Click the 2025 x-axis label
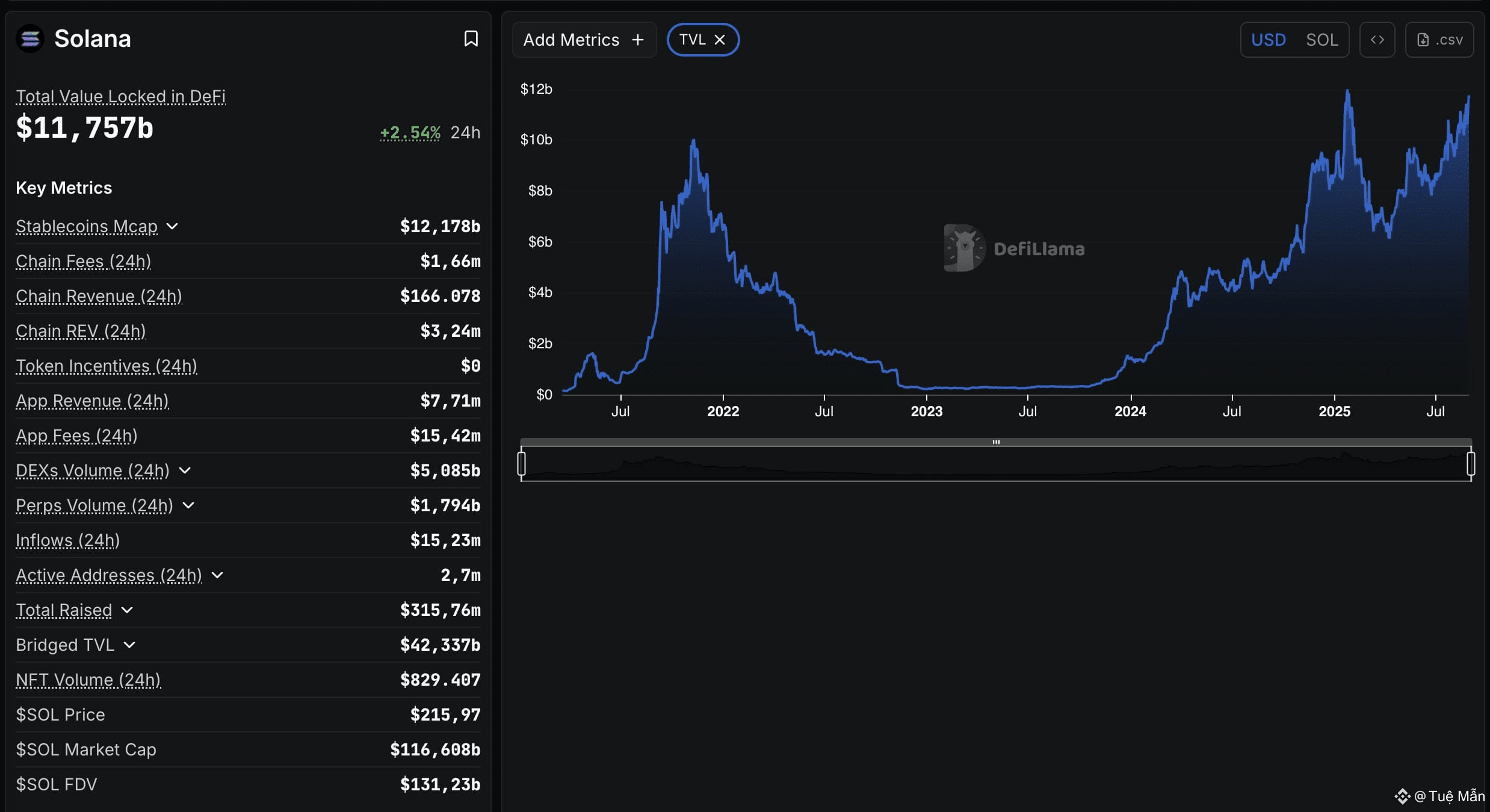 point(1334,411)
